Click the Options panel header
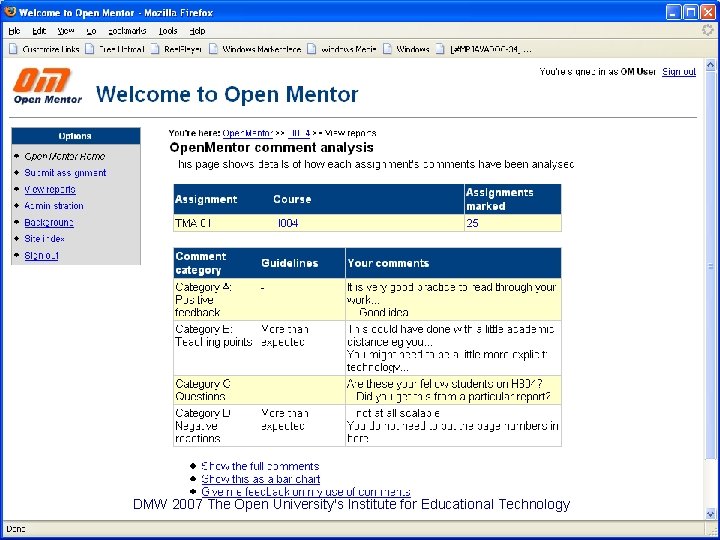 click(x=76, y=136)
